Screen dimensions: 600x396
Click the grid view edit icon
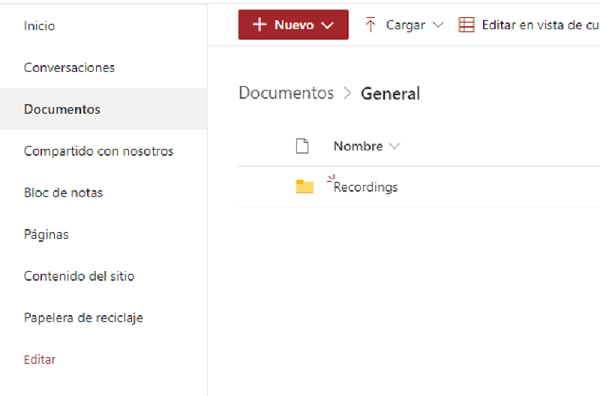[x=466, y=25]
